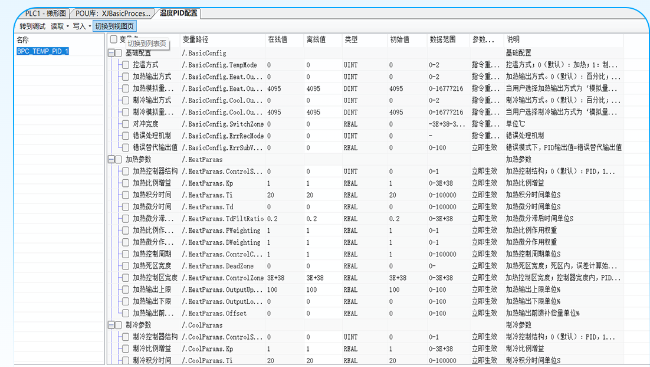
Task: Collapse the 加热参数 group
Action: tap(111, 159)
